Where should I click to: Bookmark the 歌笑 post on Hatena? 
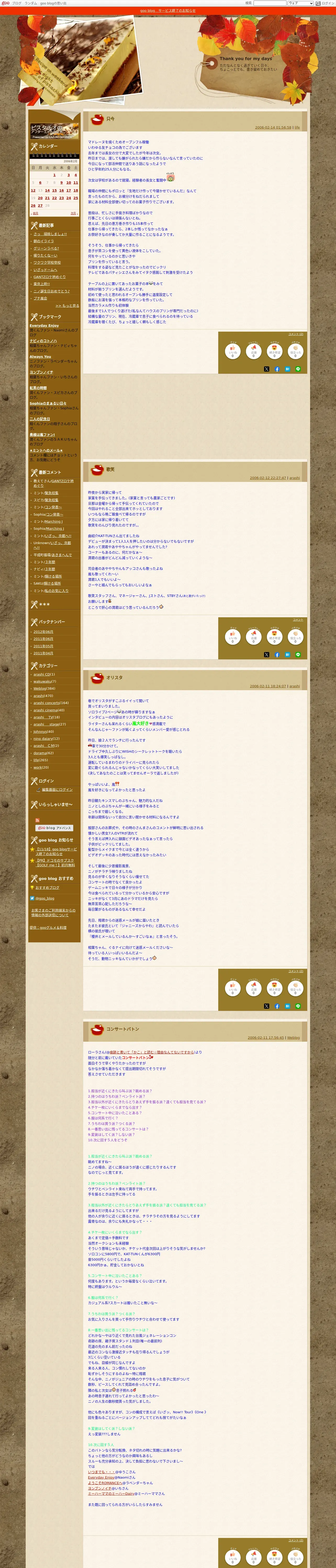point(287,655)
